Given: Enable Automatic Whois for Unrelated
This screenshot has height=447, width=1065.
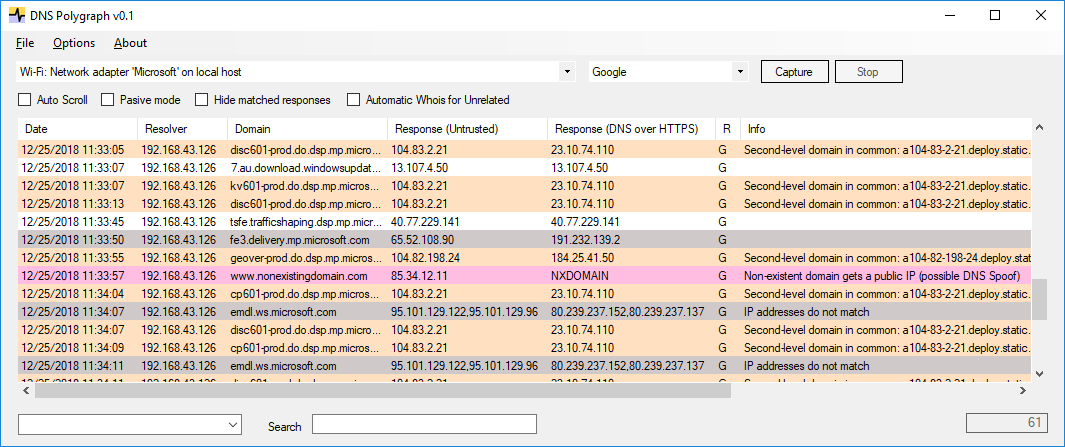Looking at the screenshot, I should coord(354,100).
